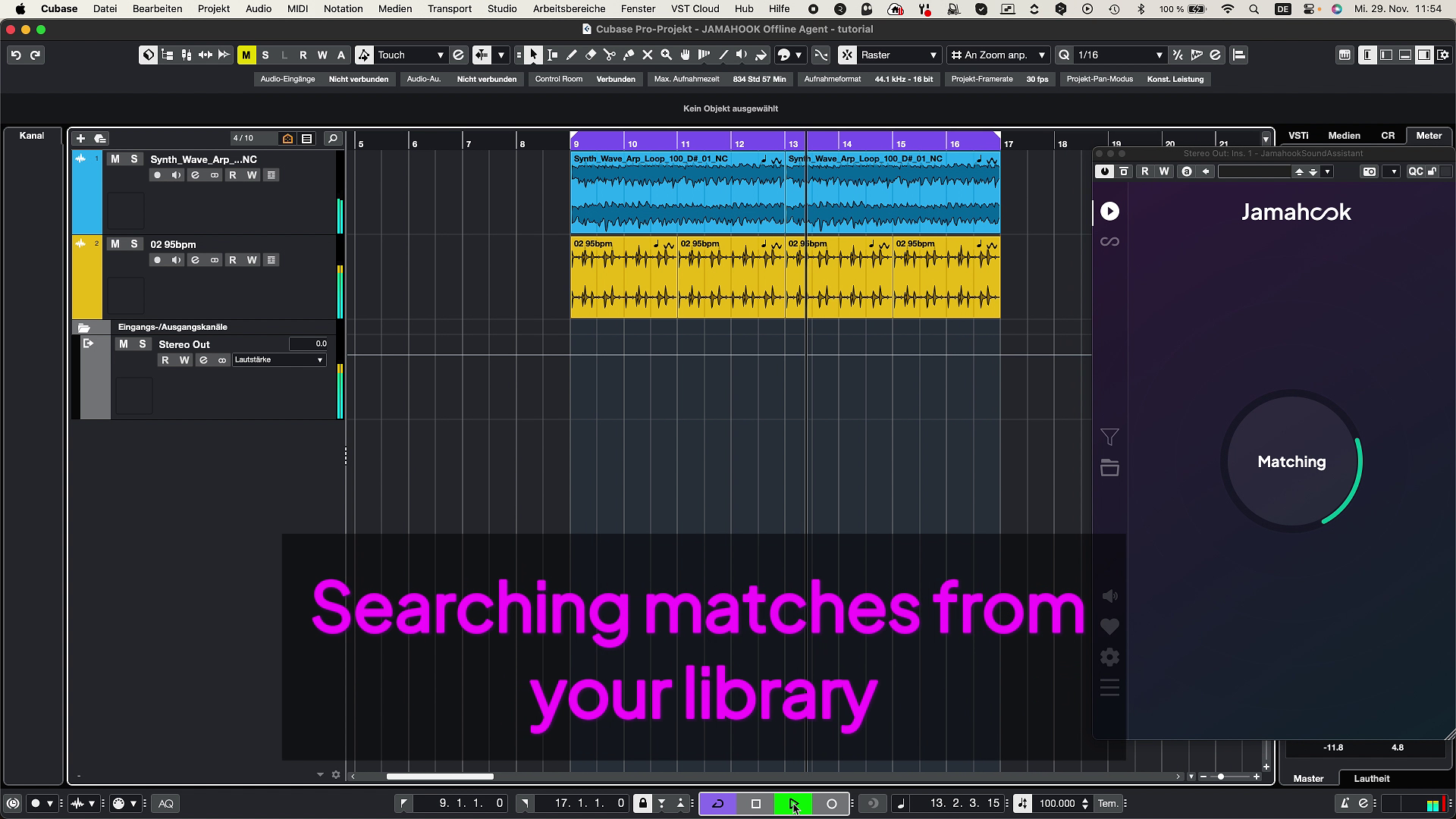This screenshot has height=819, width=1456.
Task: Click the tempo value field 100.000
Action: [x=1056, y=804]
